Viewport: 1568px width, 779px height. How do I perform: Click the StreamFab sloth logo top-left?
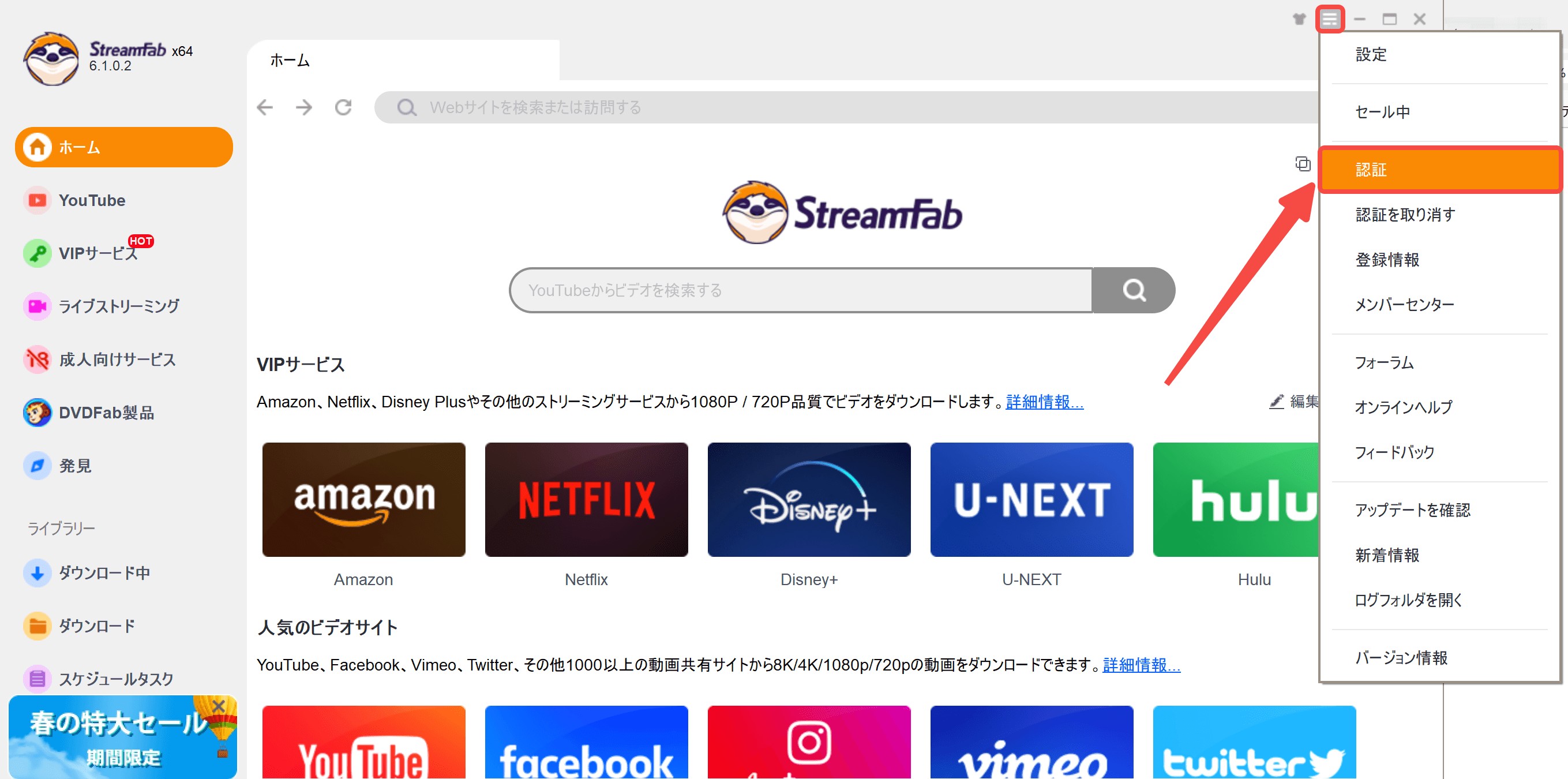tap(52, 59)
